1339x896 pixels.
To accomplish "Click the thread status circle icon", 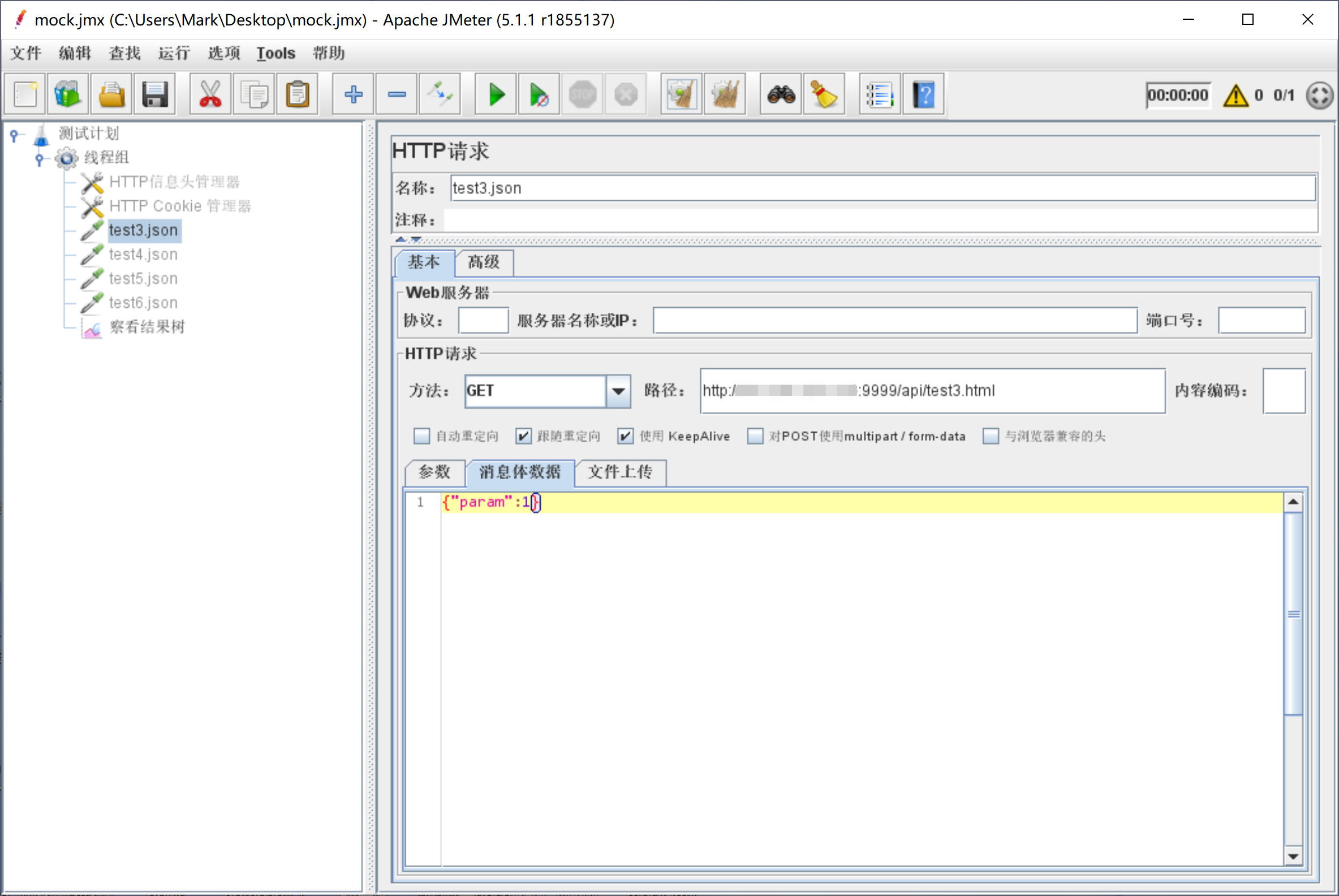I will pyautogui.click(x=1320, y=95).
